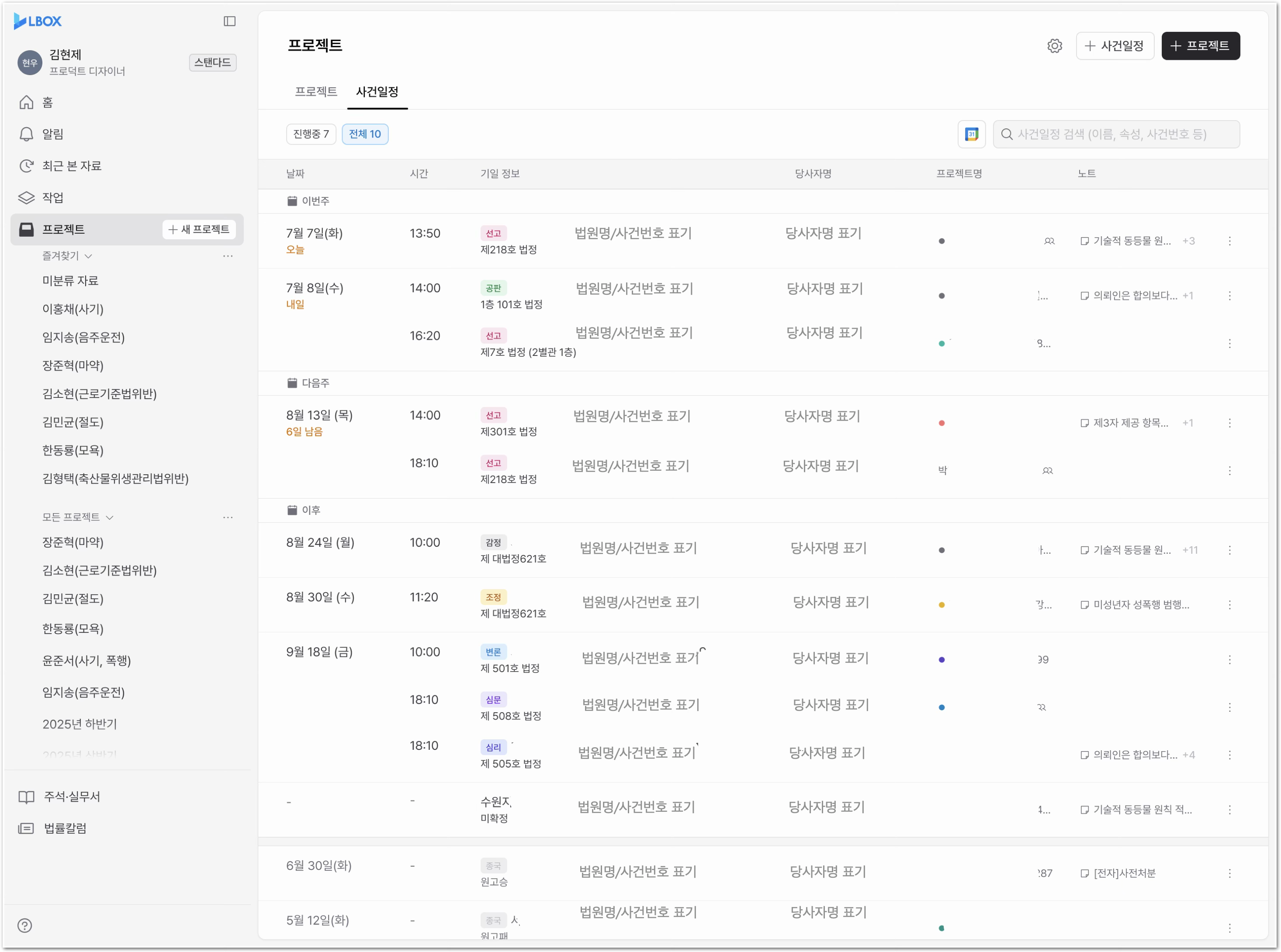
Task: Collapse the 이번주 group
Action: click(308, 201)
